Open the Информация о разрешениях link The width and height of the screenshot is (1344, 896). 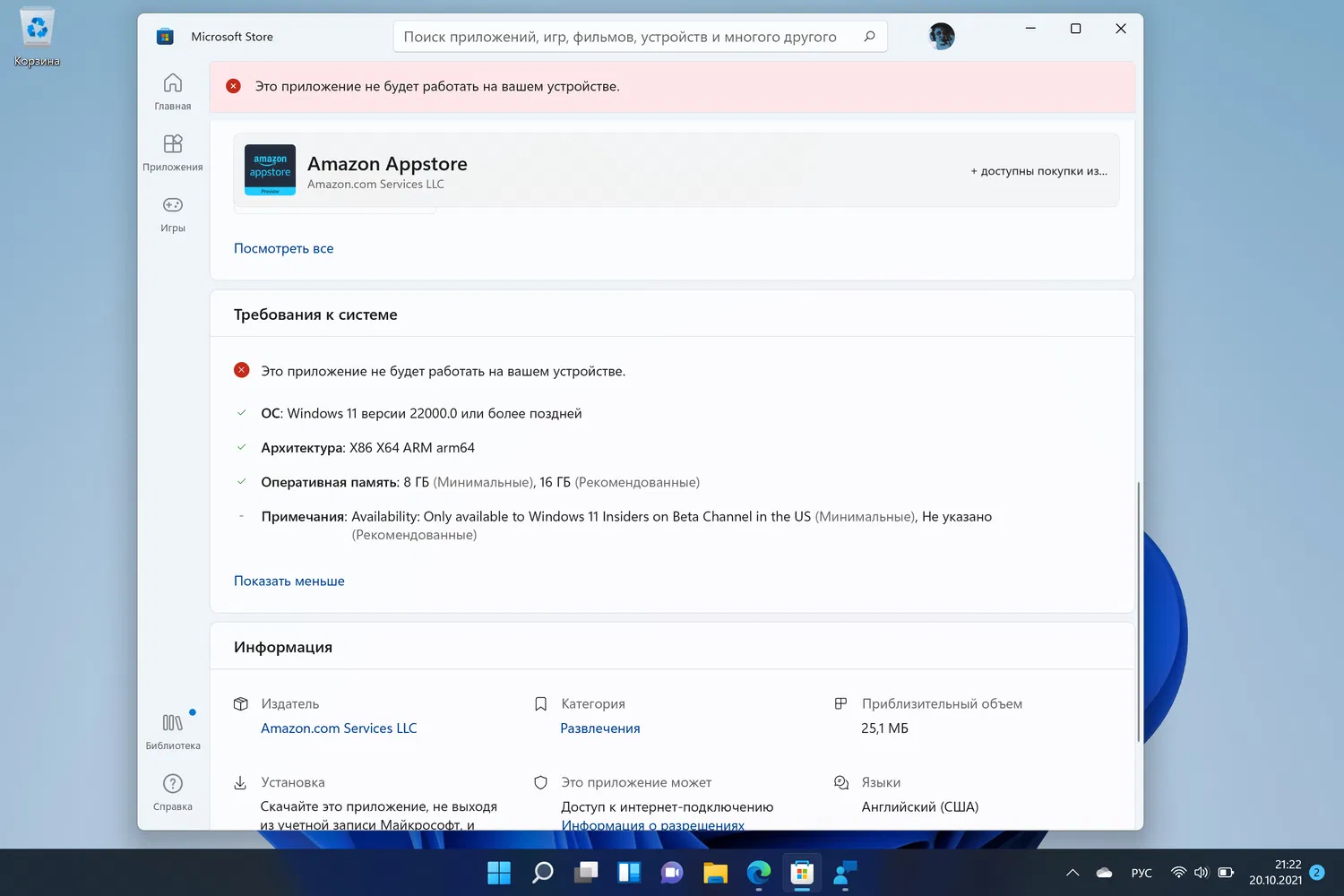[x=652, y=824]
